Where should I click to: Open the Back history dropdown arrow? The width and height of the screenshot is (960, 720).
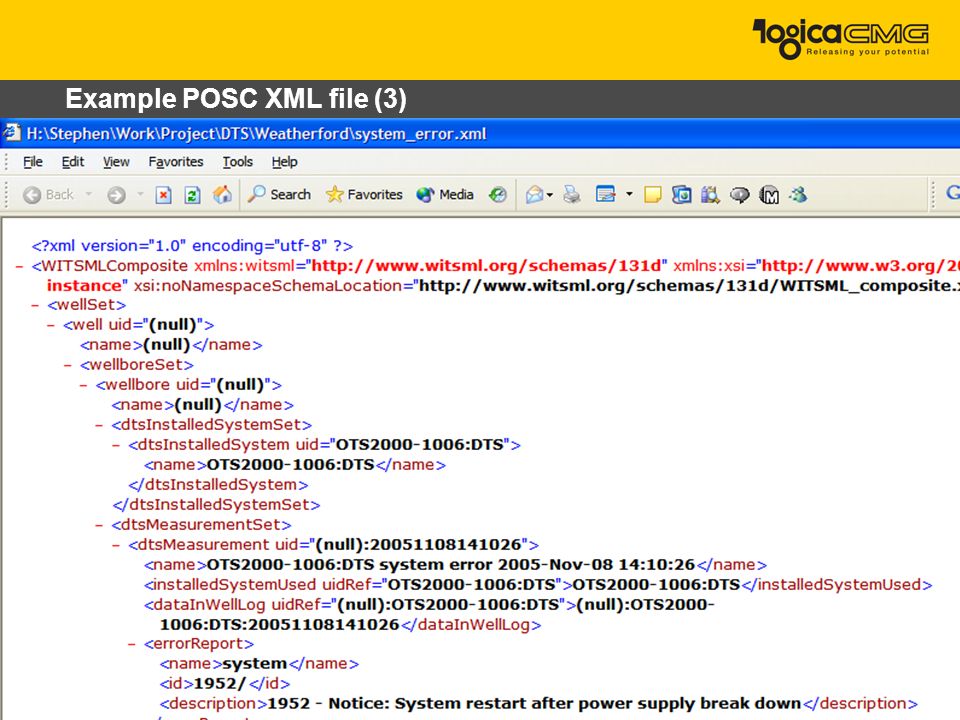[x=89, y=195]
